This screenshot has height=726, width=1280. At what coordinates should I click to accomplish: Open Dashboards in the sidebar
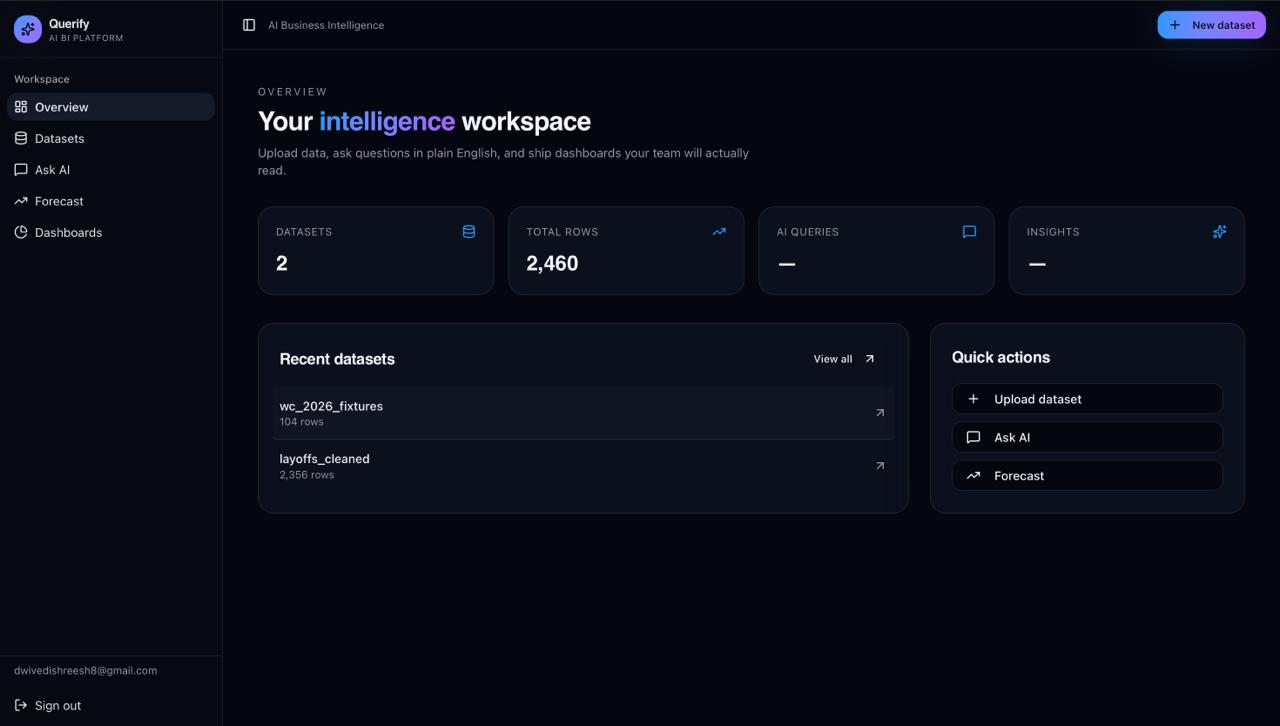[111, 232]
